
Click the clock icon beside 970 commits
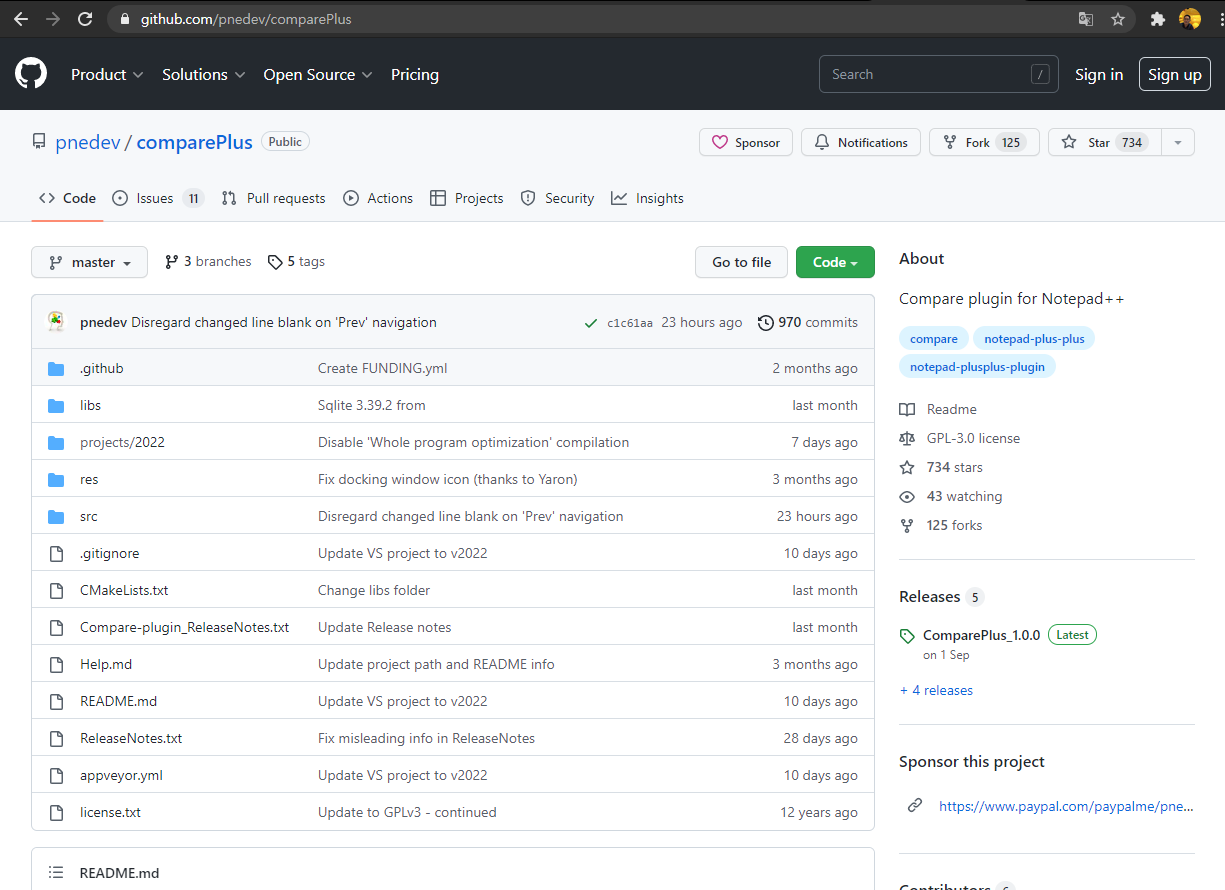click(766, 322)
